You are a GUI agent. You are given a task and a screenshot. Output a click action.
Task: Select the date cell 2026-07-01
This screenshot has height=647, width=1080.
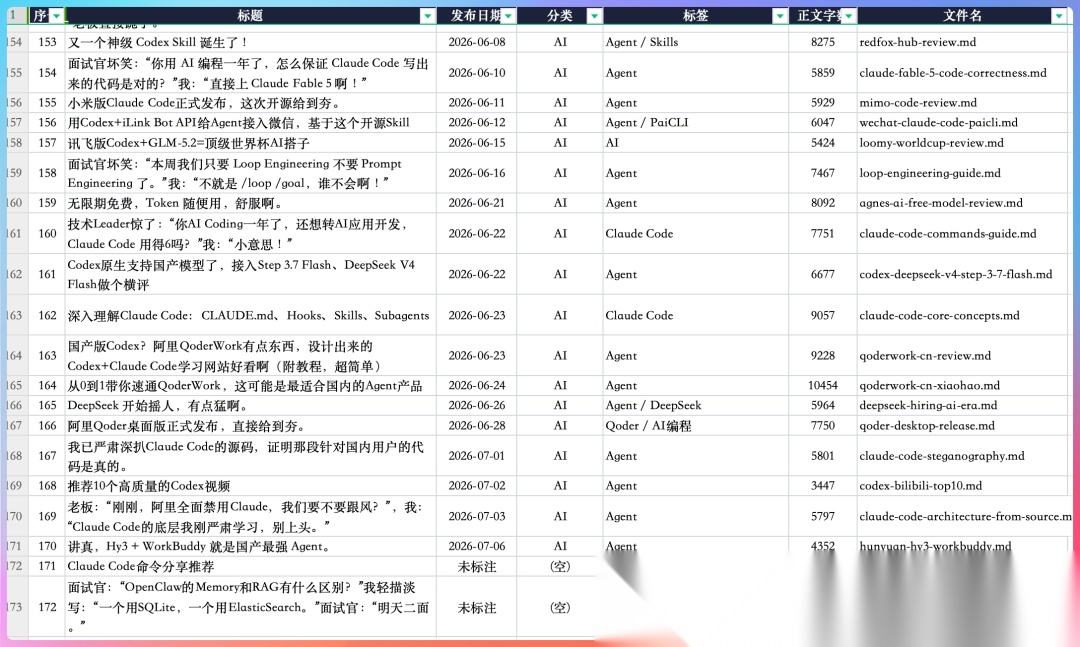[477, 455]
